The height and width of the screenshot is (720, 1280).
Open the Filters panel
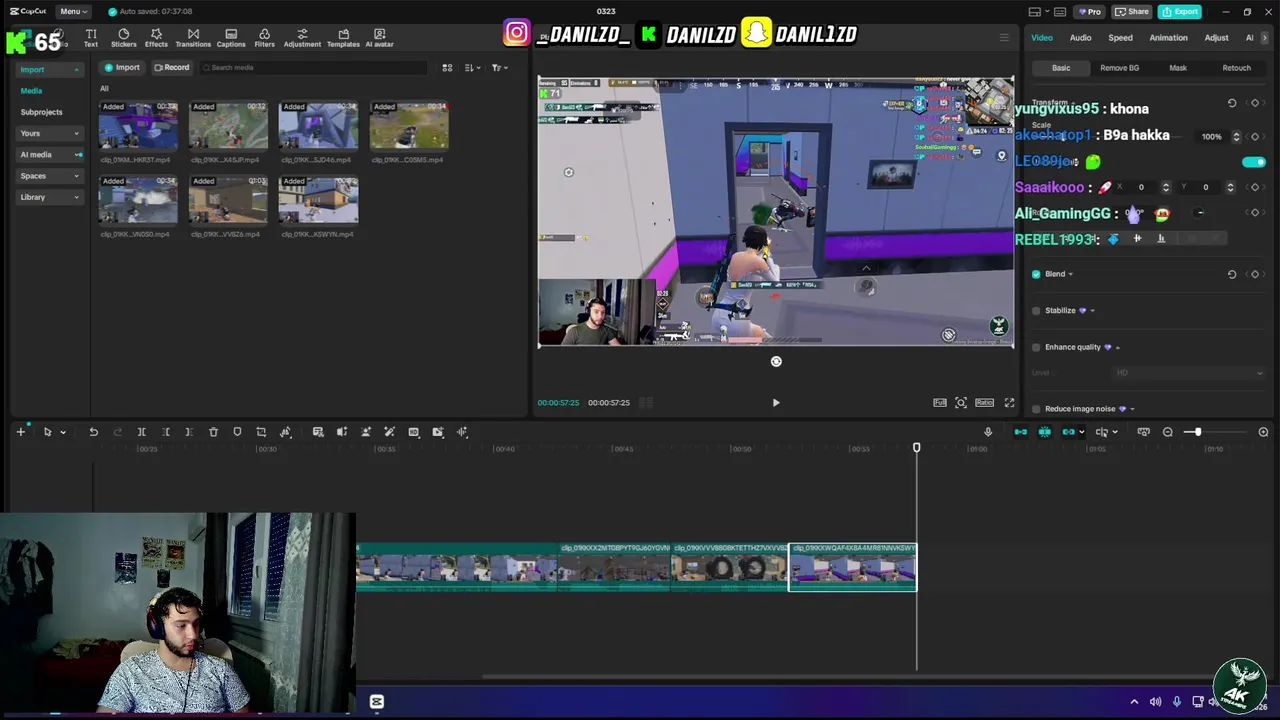pyautogui.click(x=264, y=38)
